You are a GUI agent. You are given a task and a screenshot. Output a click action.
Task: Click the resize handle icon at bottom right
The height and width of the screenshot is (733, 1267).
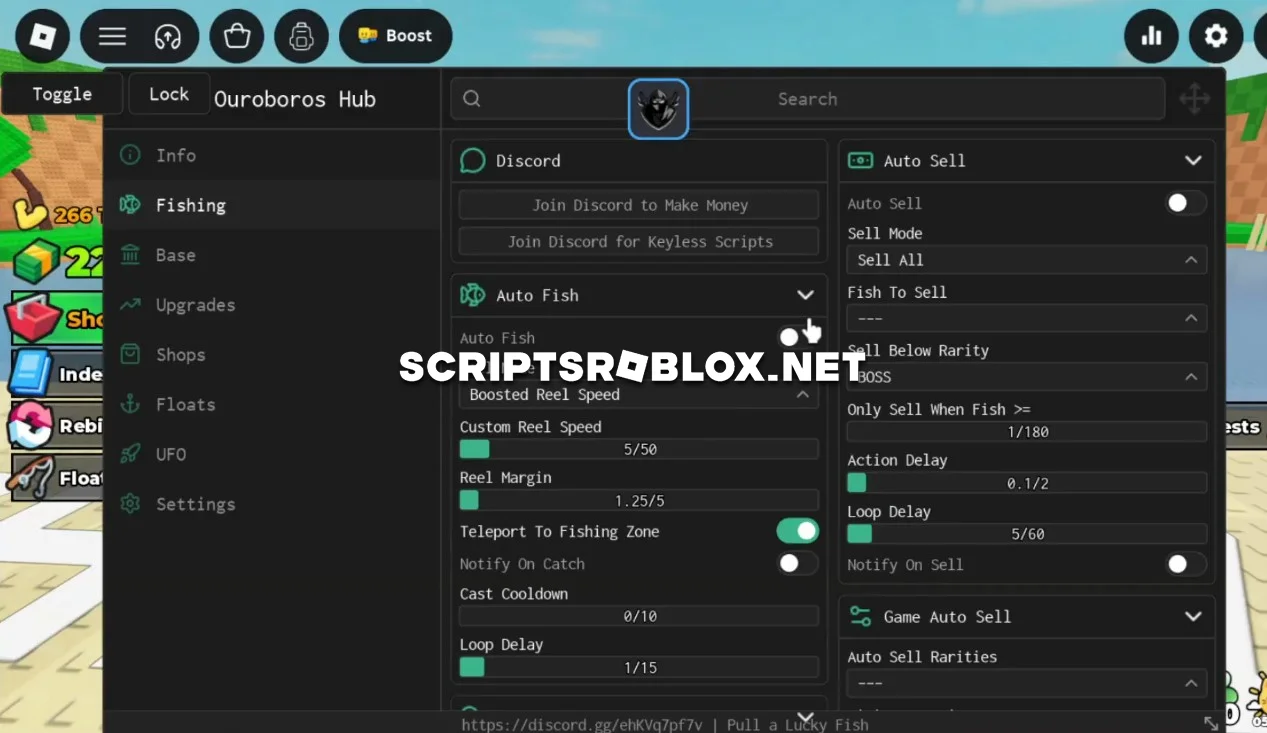(1210, 722)
